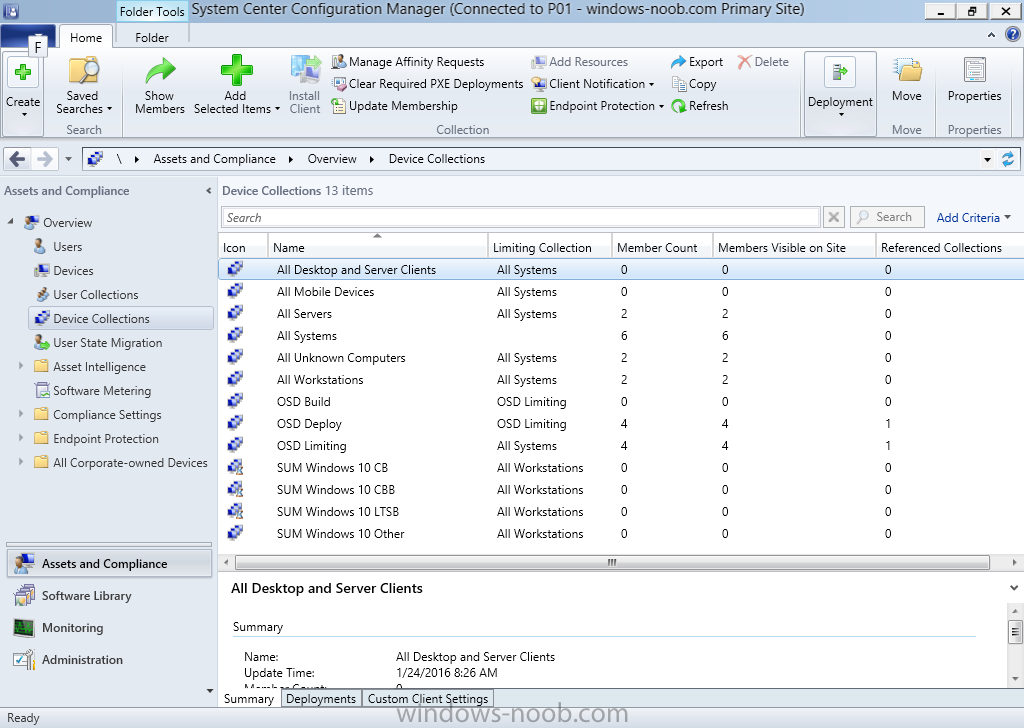Open Custom Client Settings tab

pos(428,699)
